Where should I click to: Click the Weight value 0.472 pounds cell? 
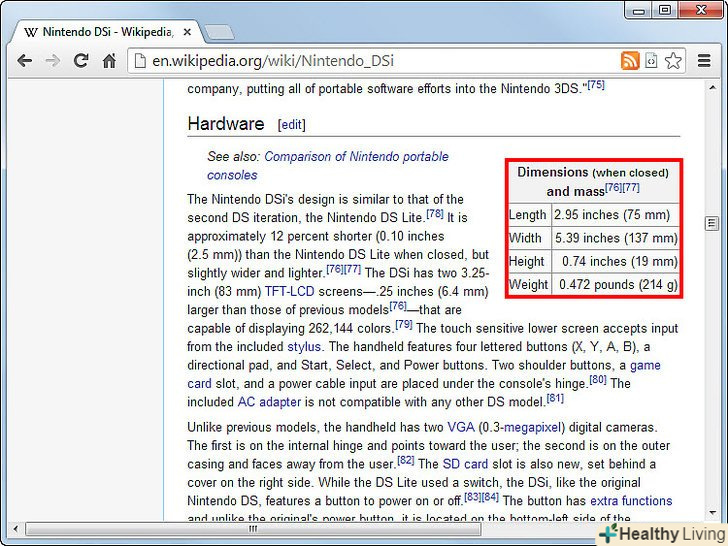[x=615, y=285]
